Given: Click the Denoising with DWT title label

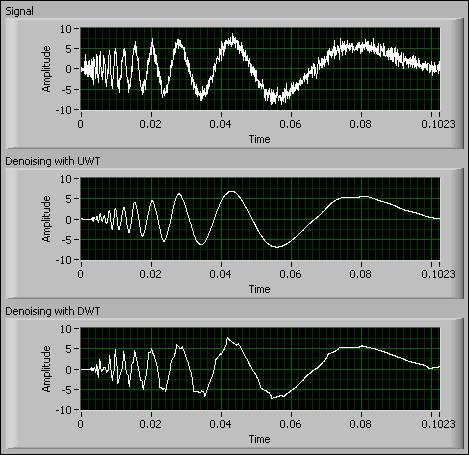Looking at the screenshot, I should 53,311.
